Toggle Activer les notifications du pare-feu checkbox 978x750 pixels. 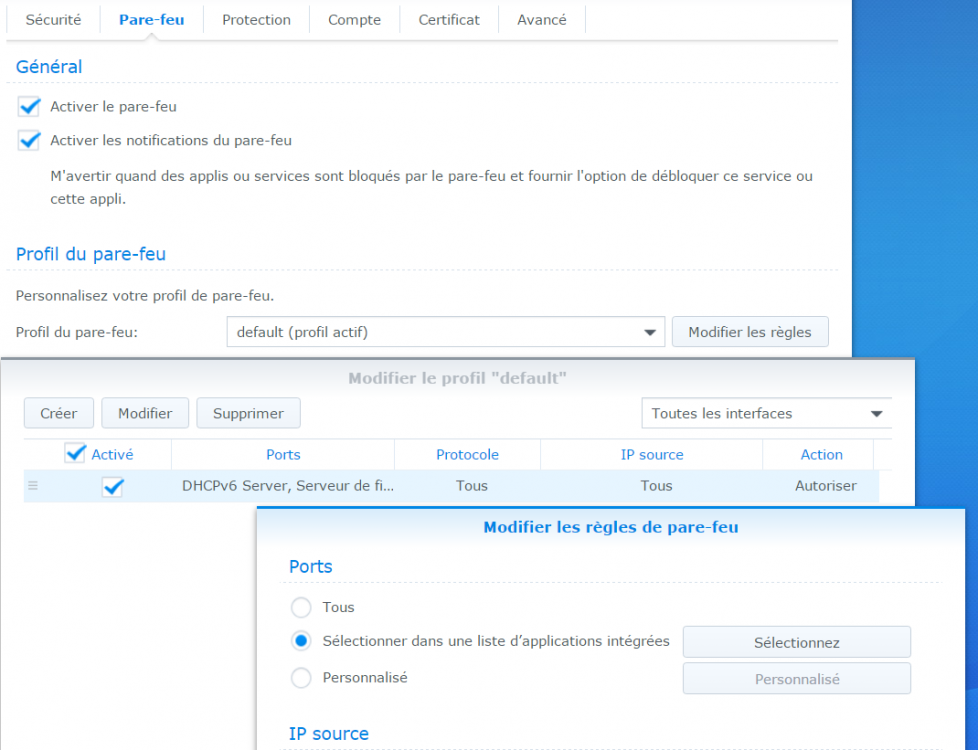point(29,141)
